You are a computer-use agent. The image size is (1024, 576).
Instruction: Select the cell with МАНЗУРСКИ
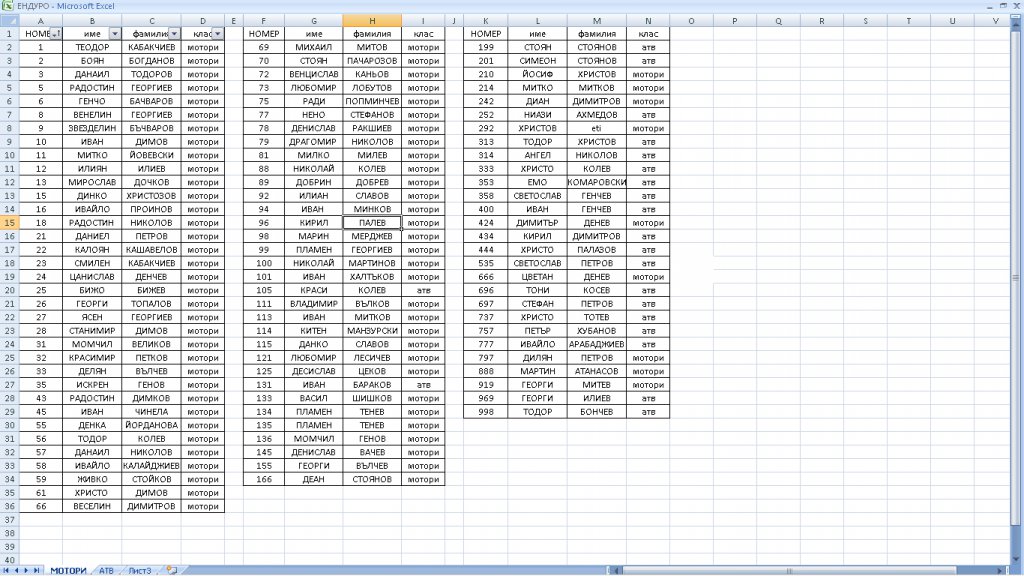click(372, 331)
